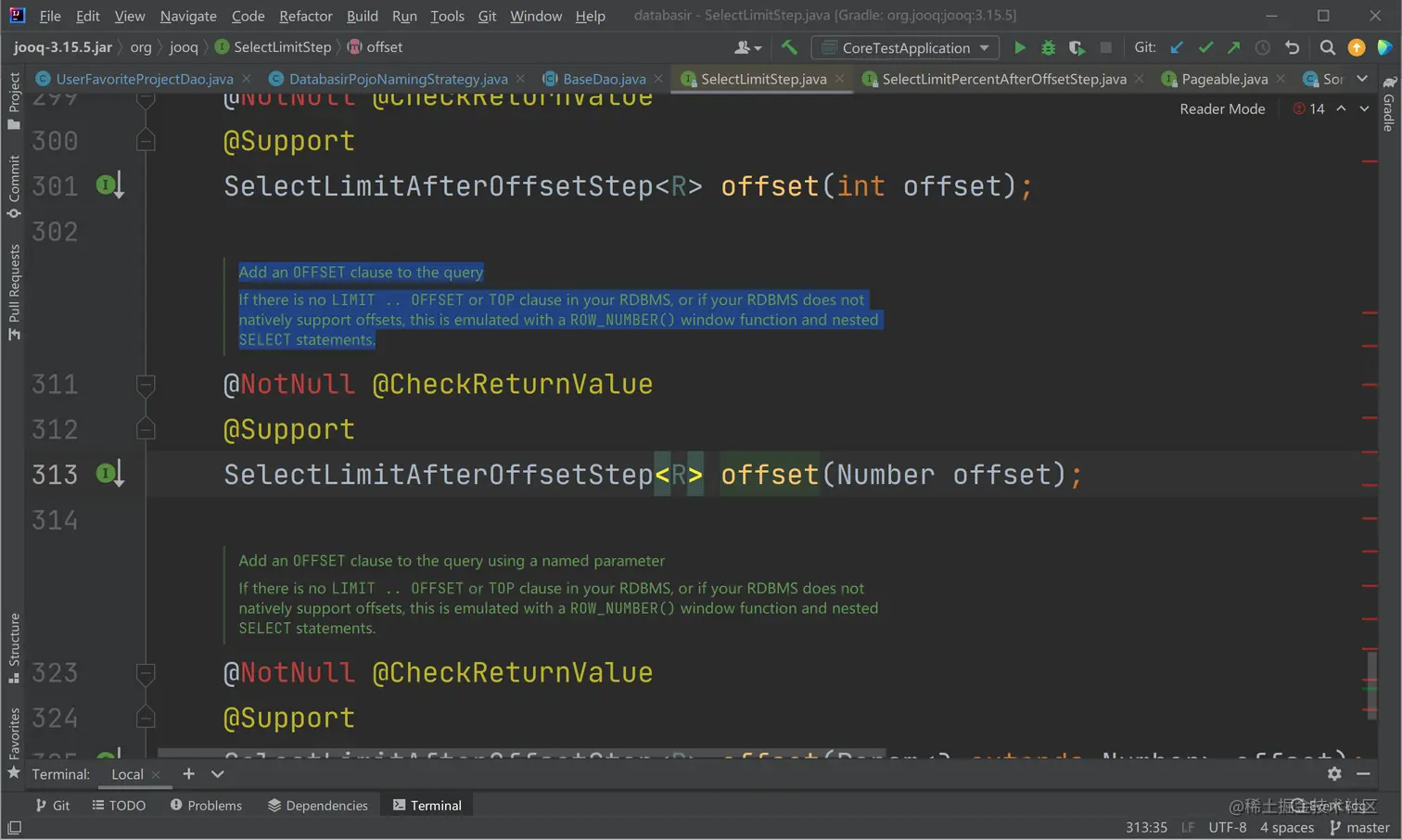Close the SelectLimitStep.java tab
The image size is (1402, 840).
click(x=840, y=79)
